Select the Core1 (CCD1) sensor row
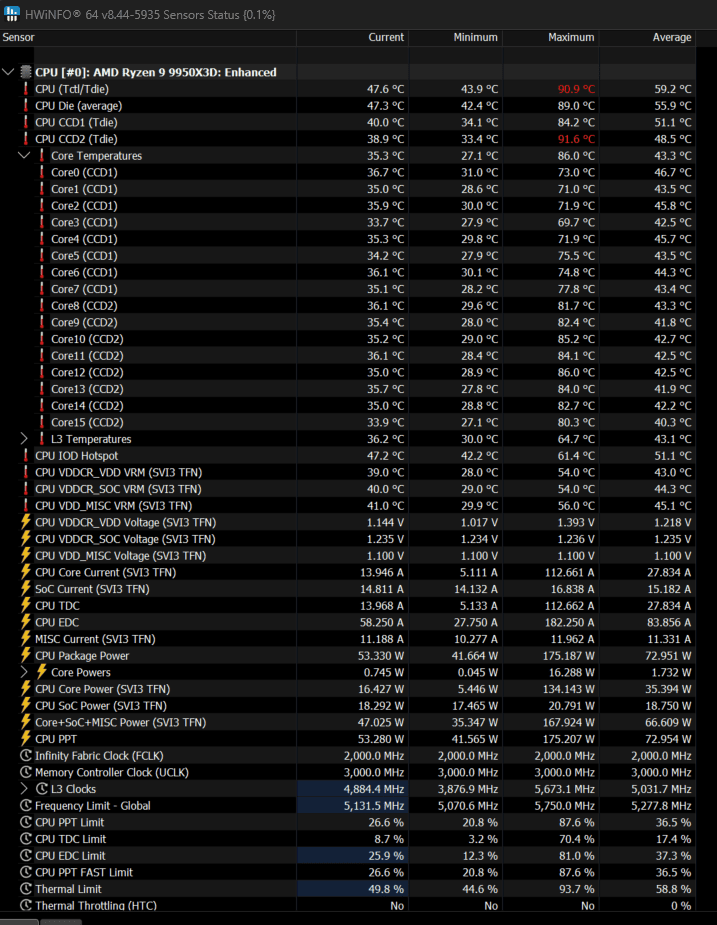The height and width of the screenshot is (925, 717). click(x=348, y=189)
